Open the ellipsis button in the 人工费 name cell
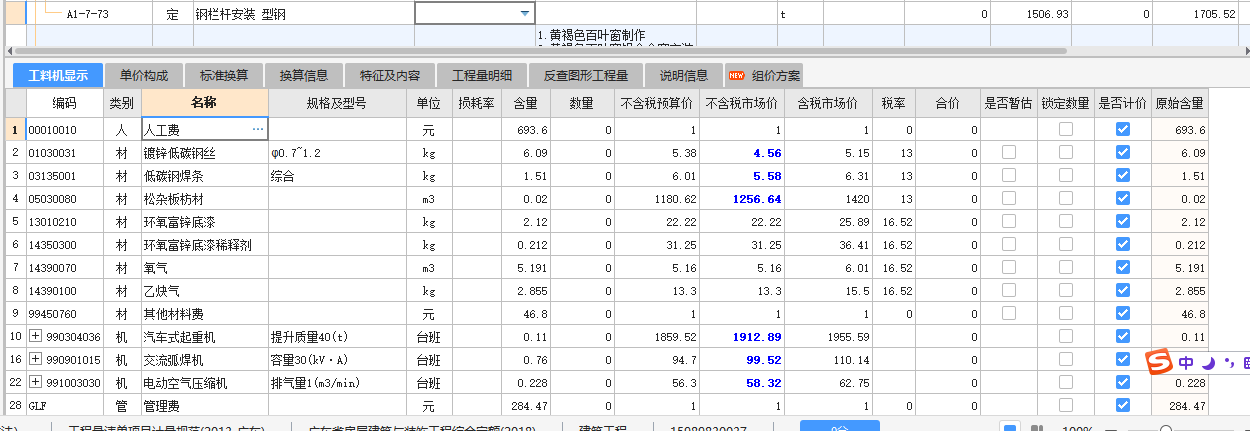Viewport: 1250px width, 431px height. (x=257, y=130)
